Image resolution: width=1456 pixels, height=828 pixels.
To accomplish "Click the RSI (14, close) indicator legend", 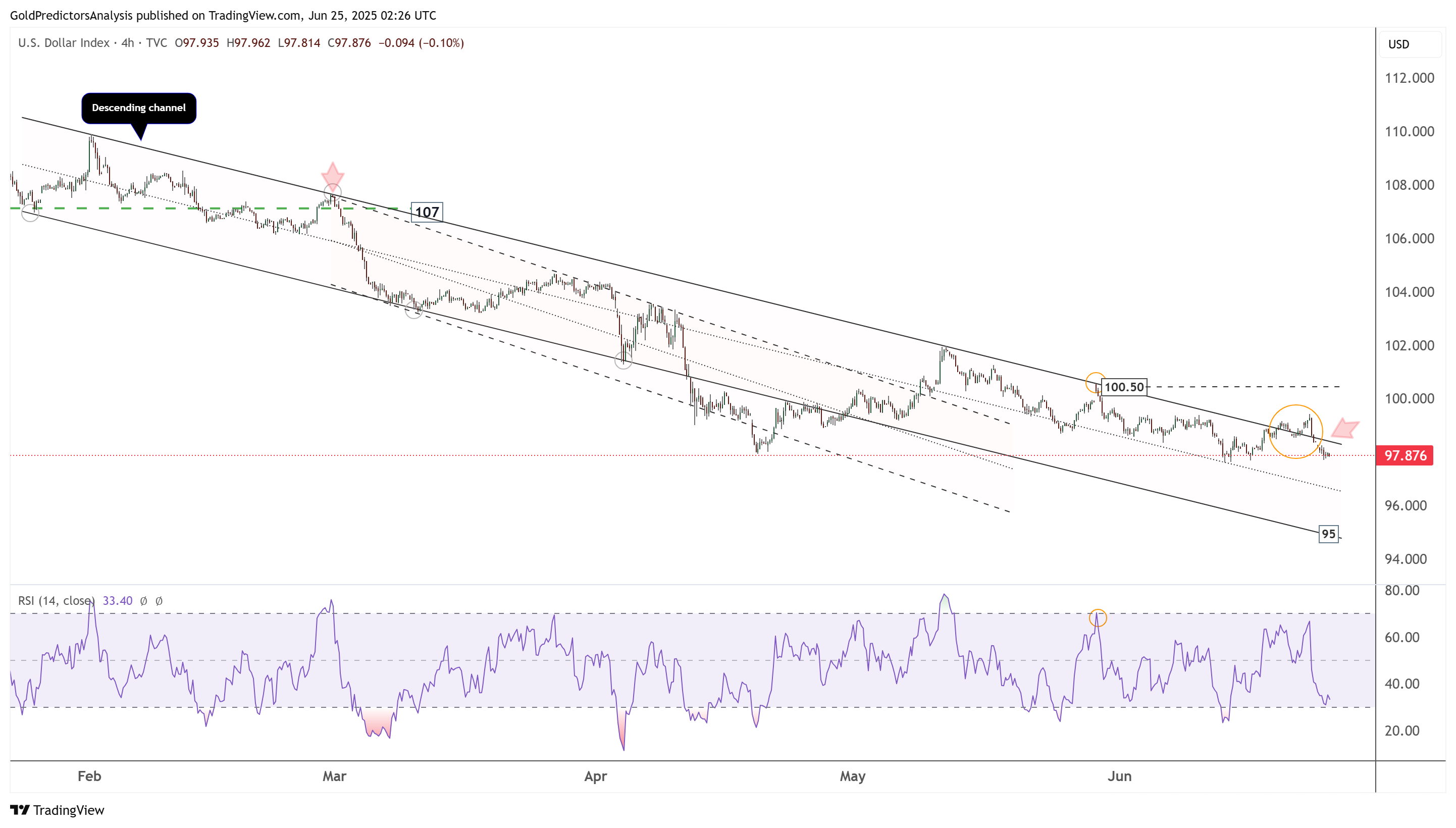I will pyautogui.click(x=56, y=600).
